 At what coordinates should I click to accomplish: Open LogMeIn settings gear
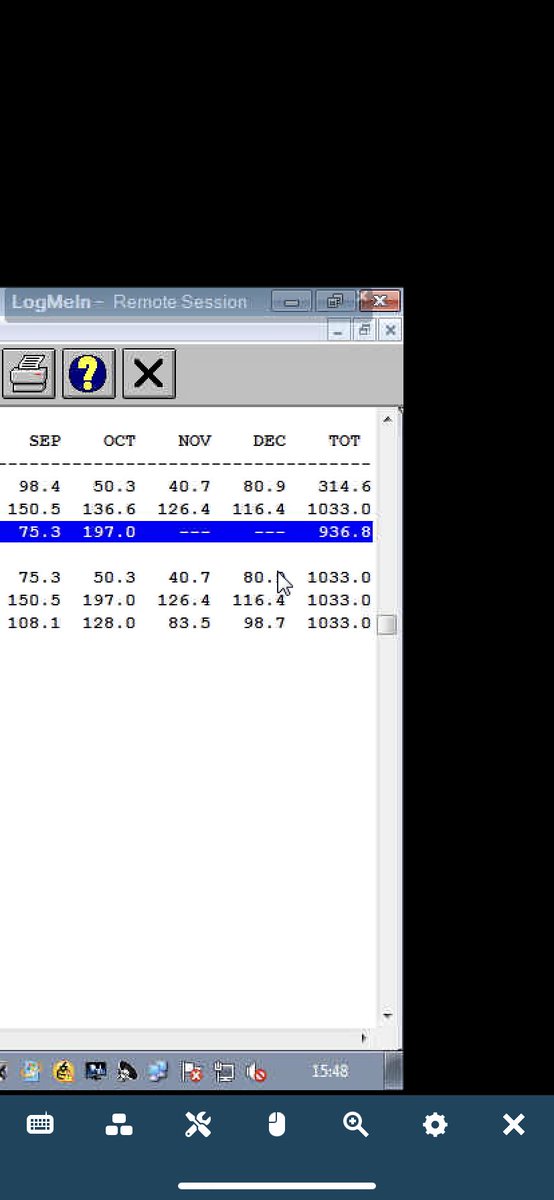coord(435,1125)
